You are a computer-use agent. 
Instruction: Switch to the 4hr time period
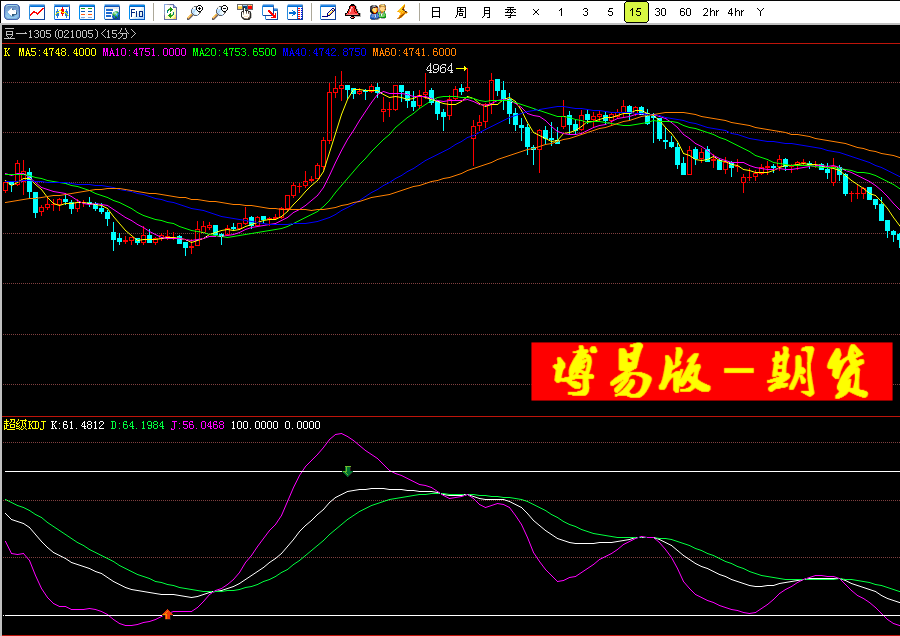(736, 12)
